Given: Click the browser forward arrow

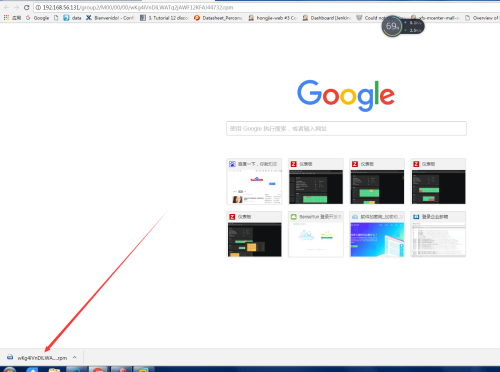Looking at the screenshot, I should 16,7.
